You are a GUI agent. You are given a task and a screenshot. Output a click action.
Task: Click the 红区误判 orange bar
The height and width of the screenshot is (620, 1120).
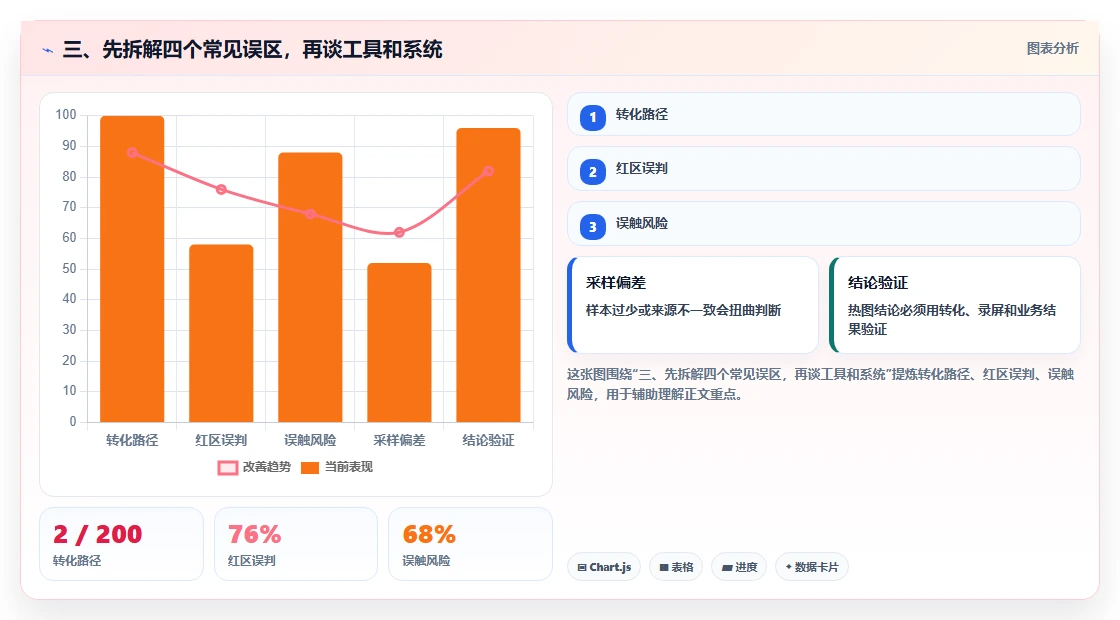pyautogui.click(x=221, y=333)
